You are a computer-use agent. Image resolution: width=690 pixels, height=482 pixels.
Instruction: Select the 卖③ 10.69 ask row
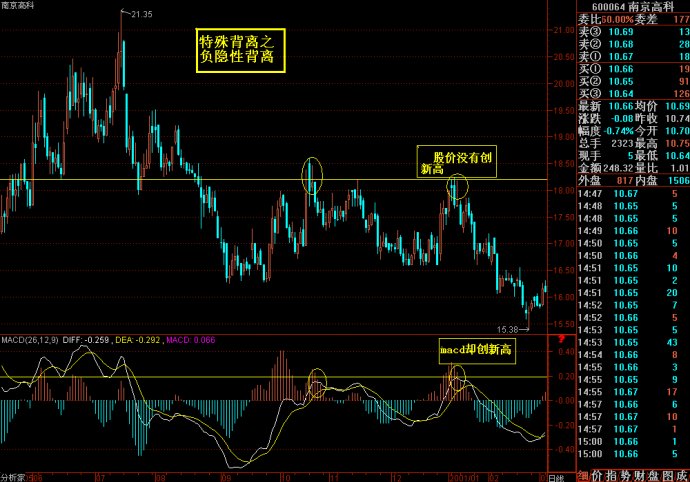click(x=634, y=32)
